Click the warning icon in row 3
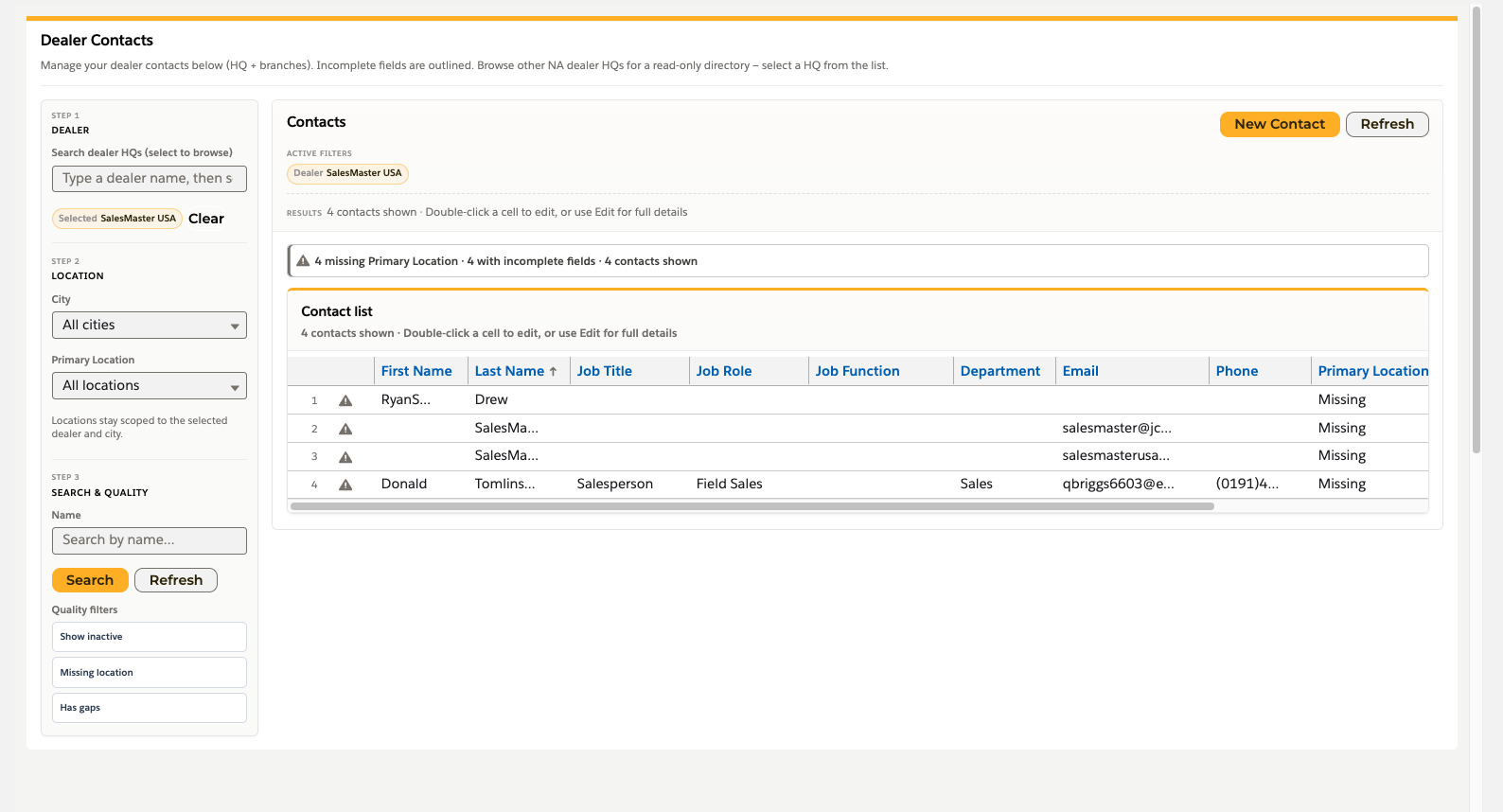Screen dimensions: 1503x812 pos(345,457)
